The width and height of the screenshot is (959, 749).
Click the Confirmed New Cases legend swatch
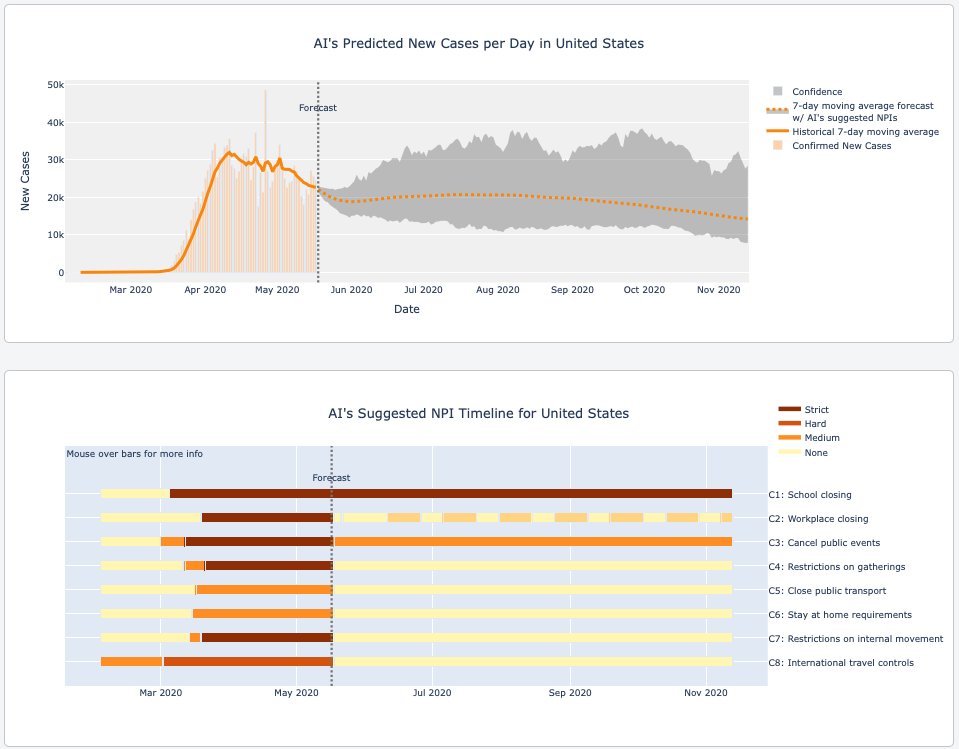(777, 145)
